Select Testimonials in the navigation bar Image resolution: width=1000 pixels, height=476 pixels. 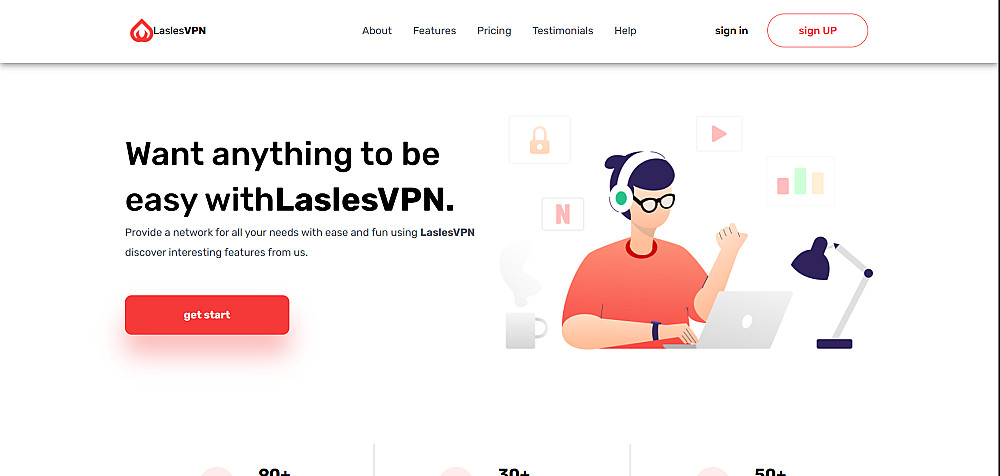[x=562, y=31]
